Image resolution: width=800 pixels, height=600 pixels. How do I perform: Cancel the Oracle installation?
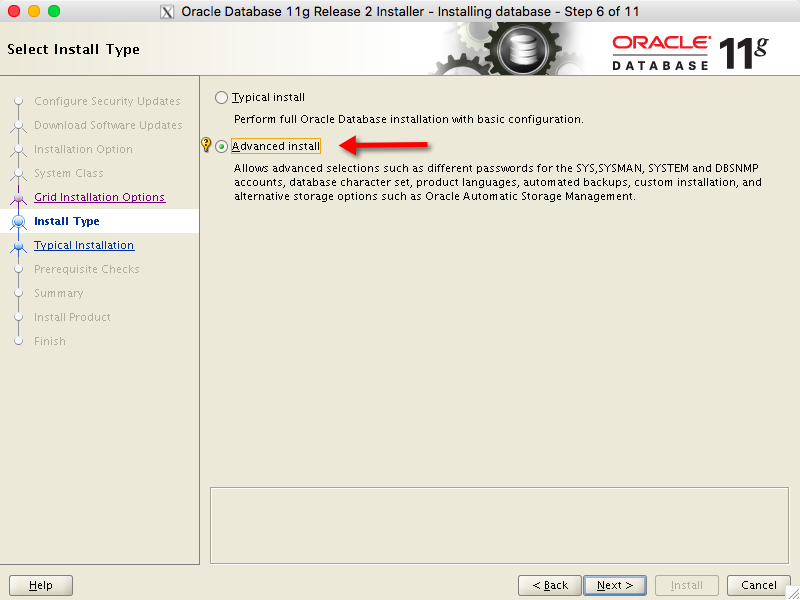(759, 585)
